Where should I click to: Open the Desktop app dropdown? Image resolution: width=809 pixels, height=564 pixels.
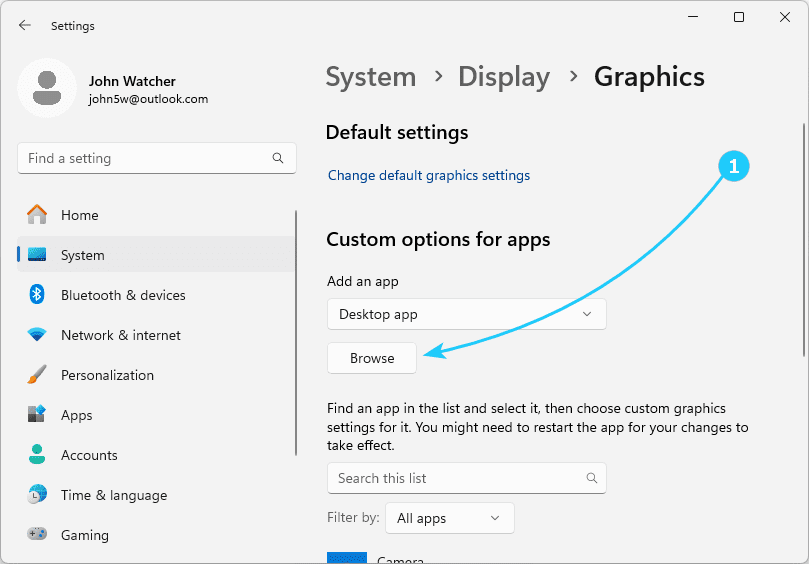[466, 314]
